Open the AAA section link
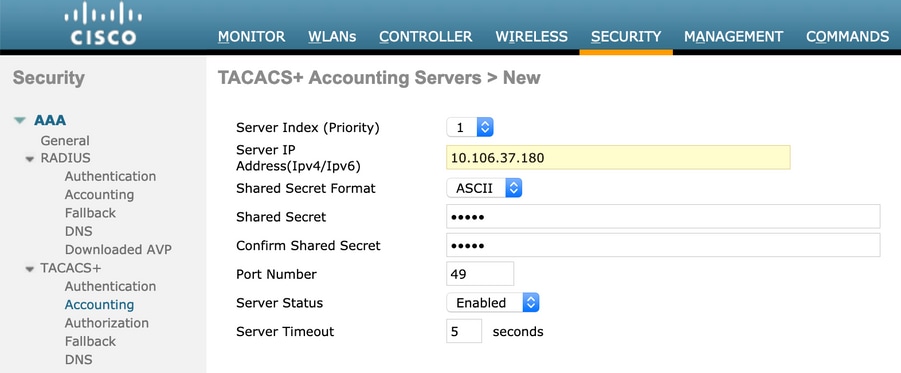The height and width of the screenshot is (373, 901). [50, 120]
